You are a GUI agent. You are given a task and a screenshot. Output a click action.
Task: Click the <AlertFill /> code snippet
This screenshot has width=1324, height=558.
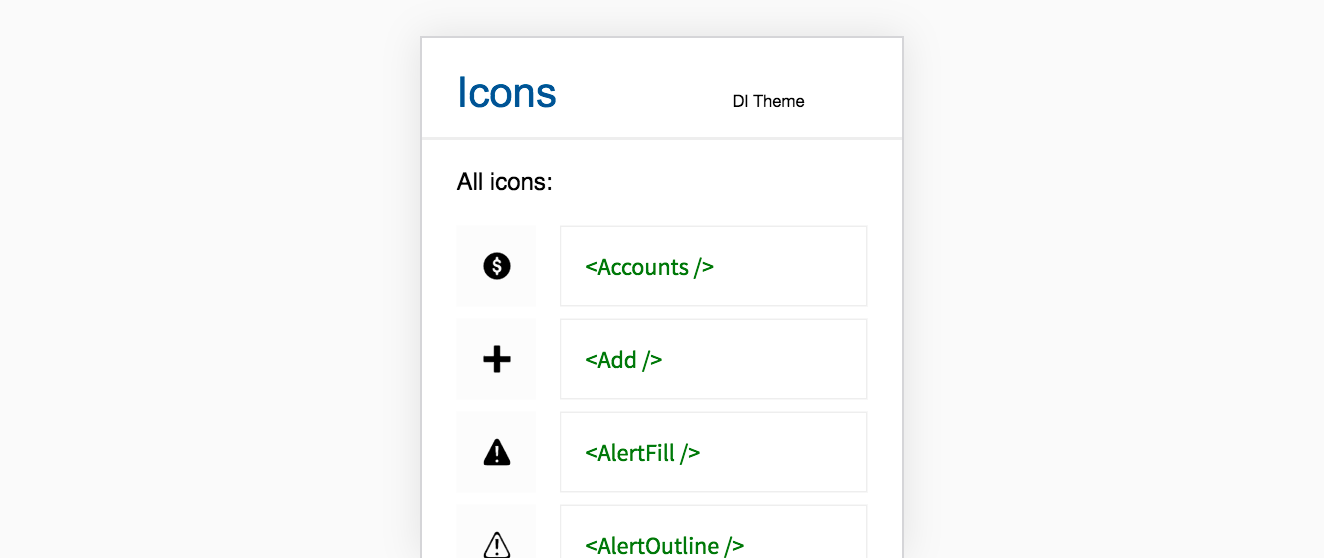point(642,453)
